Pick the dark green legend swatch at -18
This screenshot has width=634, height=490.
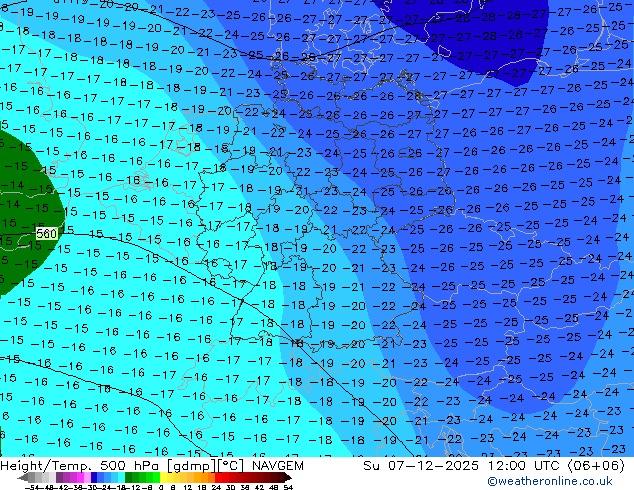129,477
